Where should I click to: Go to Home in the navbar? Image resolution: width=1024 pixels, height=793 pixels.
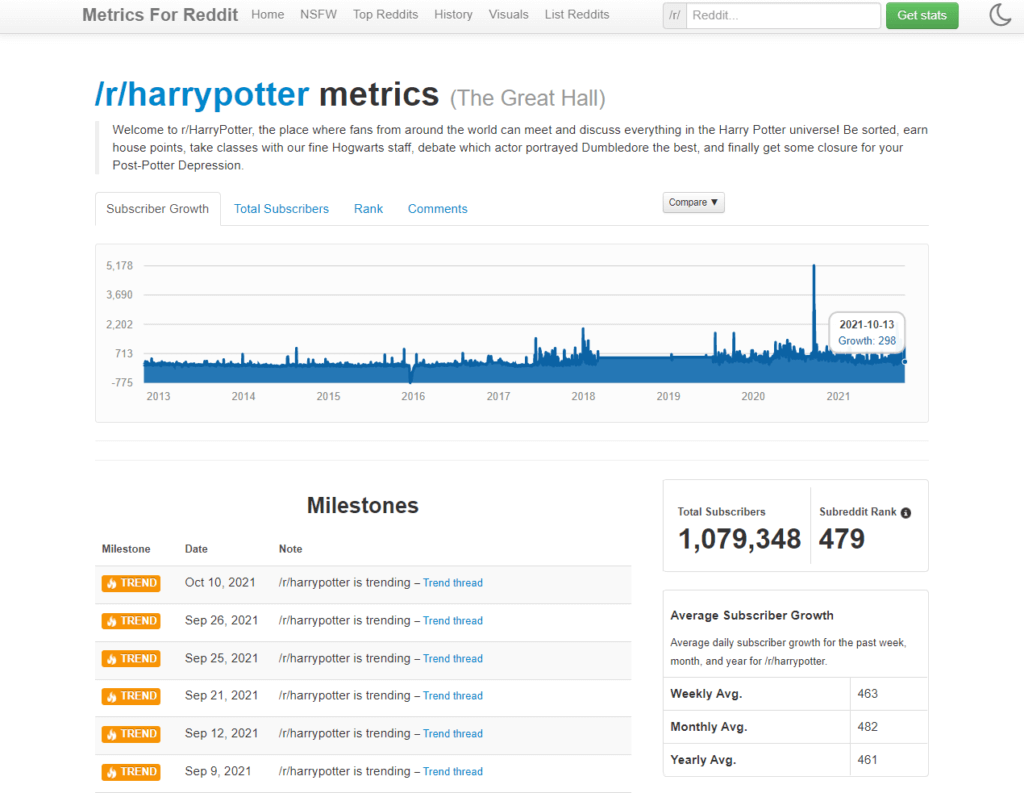268,14
